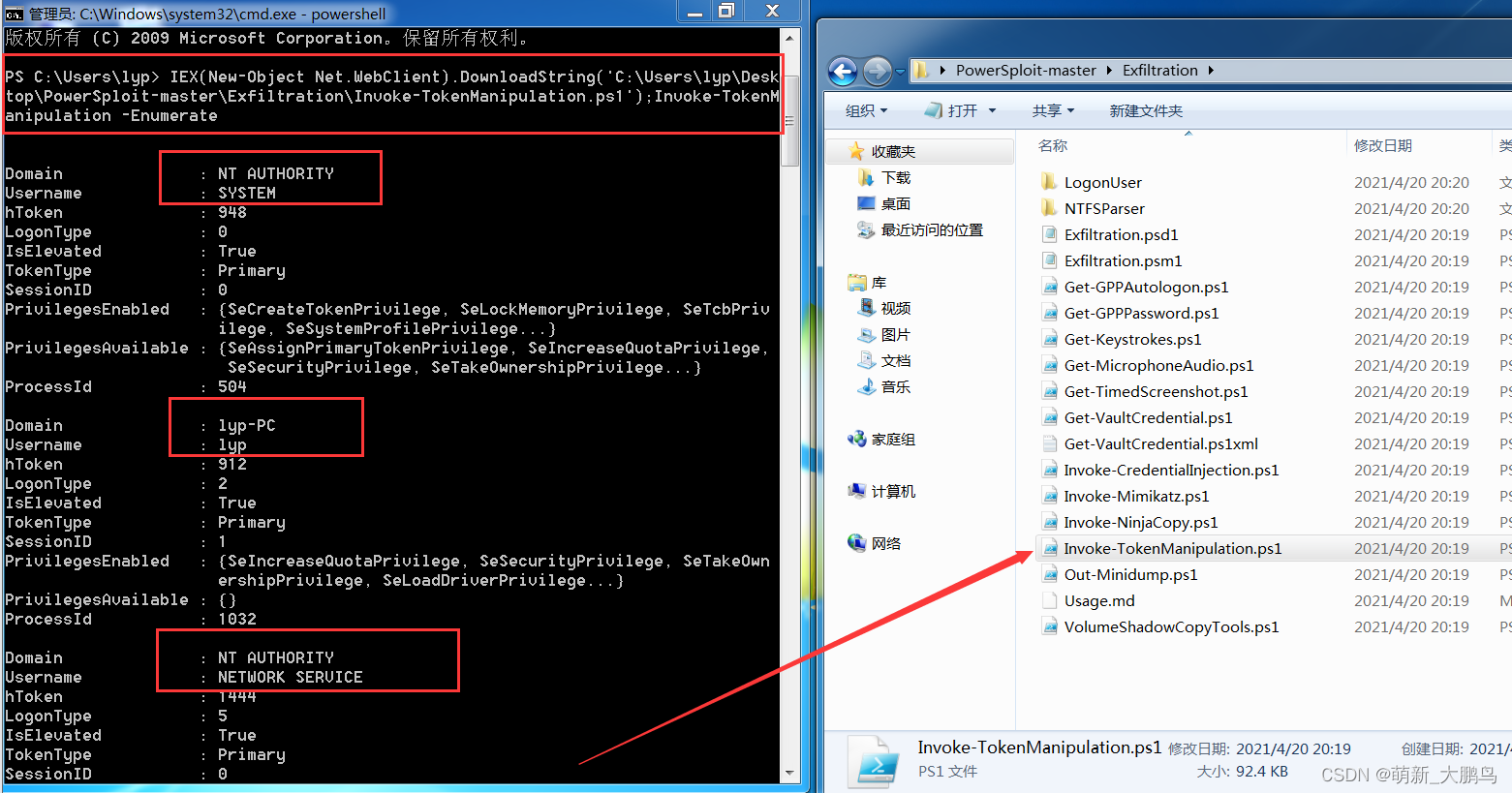The height and width of the screenshot is (793, 1512).
Task: Click the LogonUser folder icon
Action: pos(1049,182)
